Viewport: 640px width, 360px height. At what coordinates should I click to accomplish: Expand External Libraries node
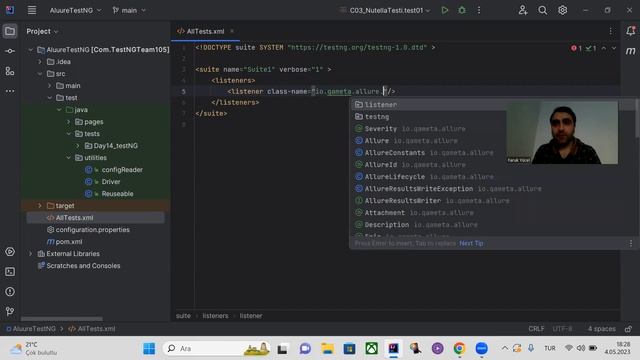(x=31, y=254)
